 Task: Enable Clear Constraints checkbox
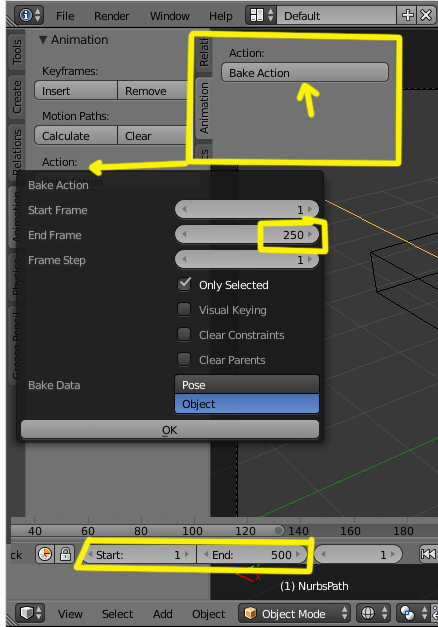[x=184, y=334]
